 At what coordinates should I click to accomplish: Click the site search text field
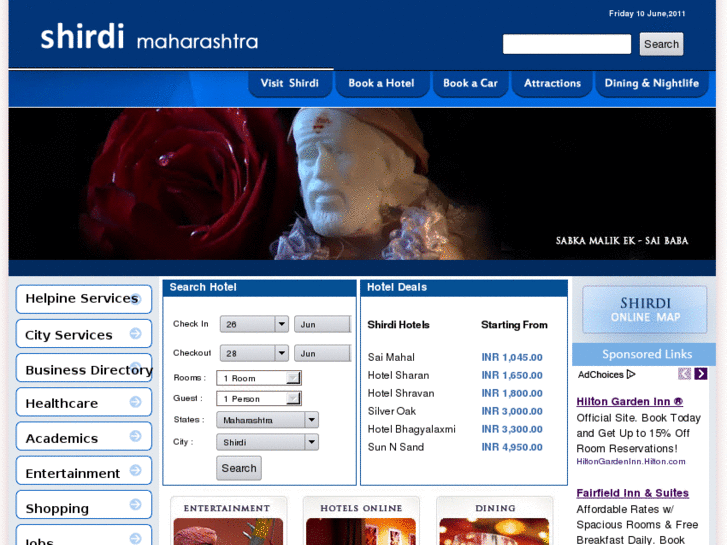[x=567, y=44]
